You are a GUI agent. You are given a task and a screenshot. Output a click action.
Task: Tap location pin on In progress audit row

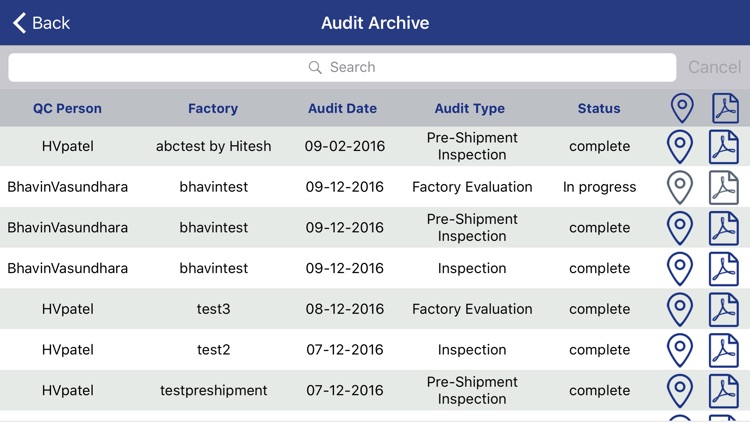click(680, 187)
